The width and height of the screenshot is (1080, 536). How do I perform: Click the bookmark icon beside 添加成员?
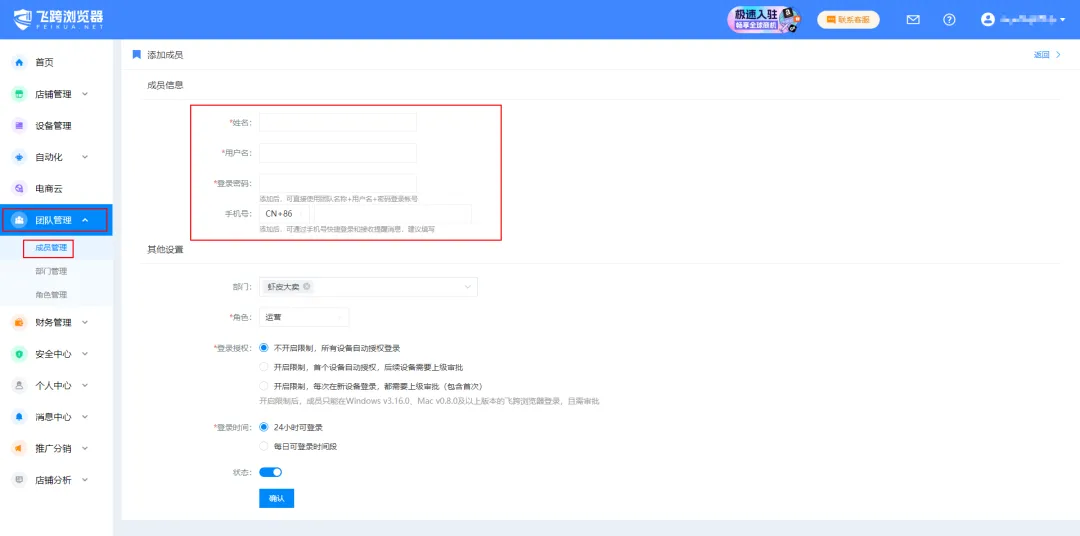[x=136, y=54]
